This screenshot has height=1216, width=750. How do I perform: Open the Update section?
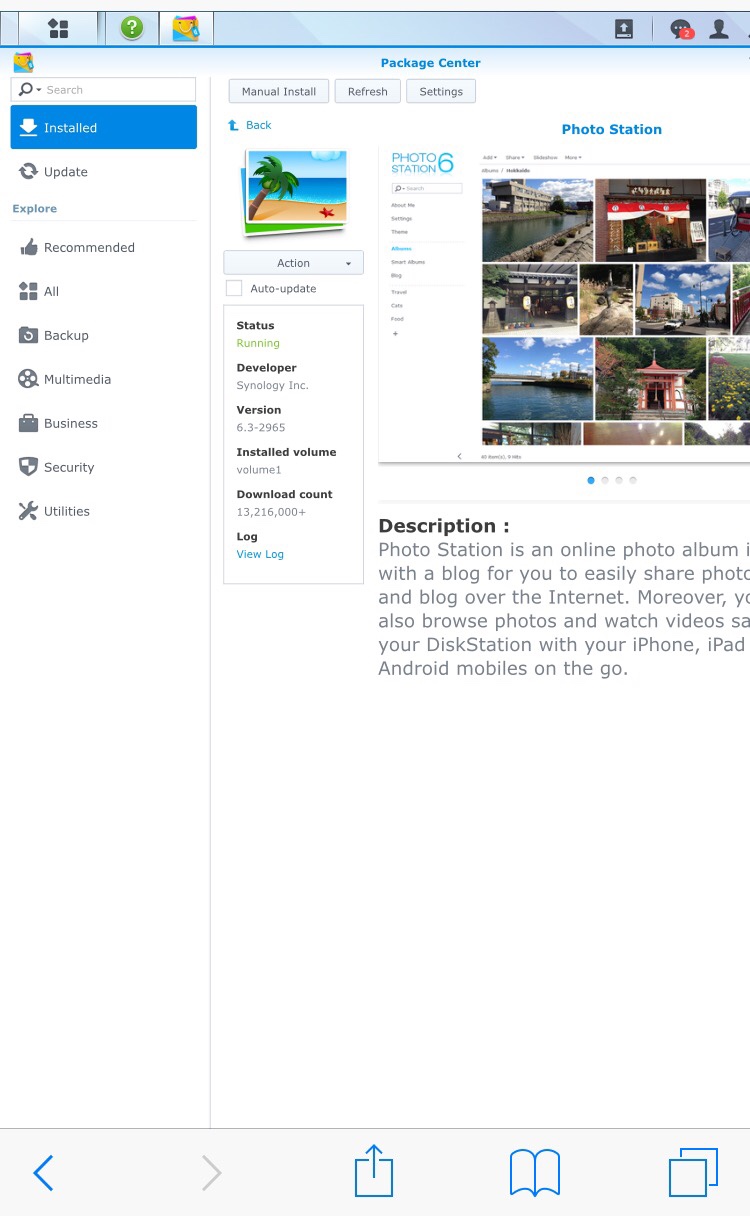103,172
